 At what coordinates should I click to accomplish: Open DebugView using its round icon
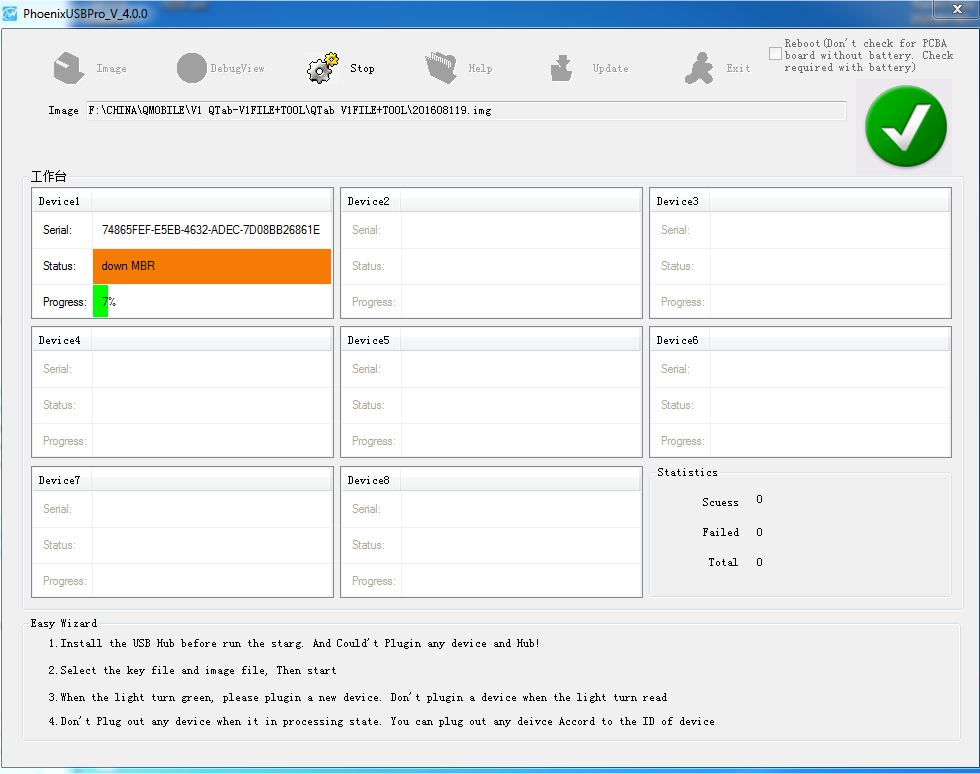tap(191, 68)
